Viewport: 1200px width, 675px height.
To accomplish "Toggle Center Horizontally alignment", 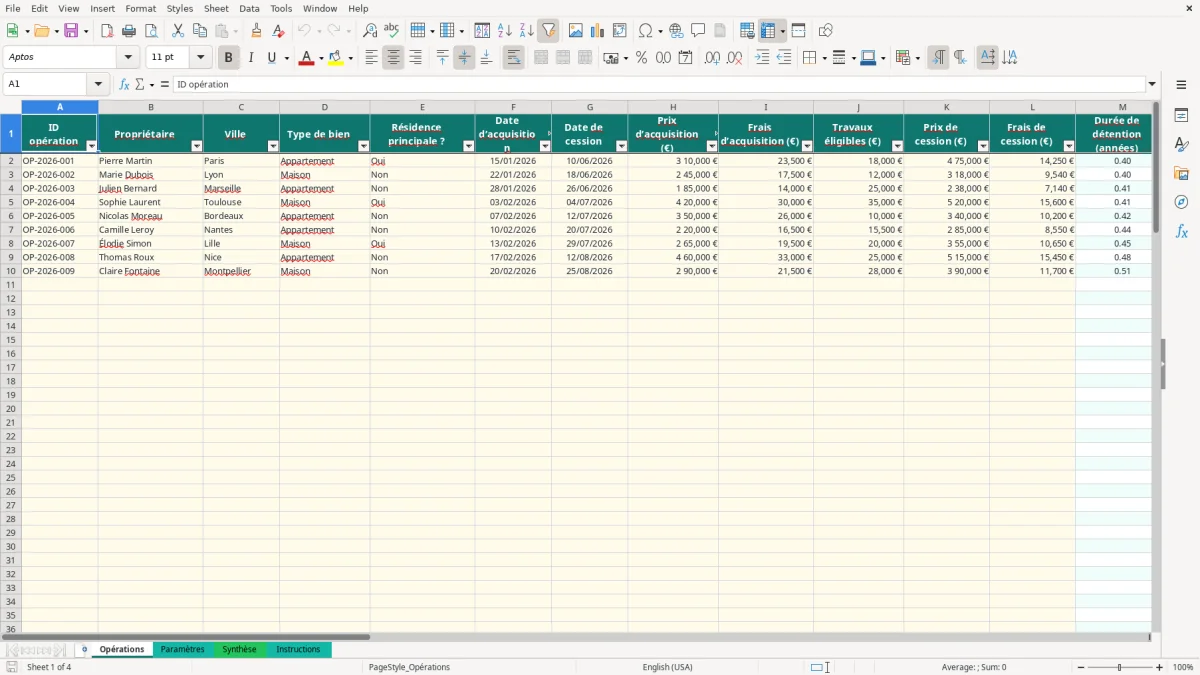I will point(394,58).
